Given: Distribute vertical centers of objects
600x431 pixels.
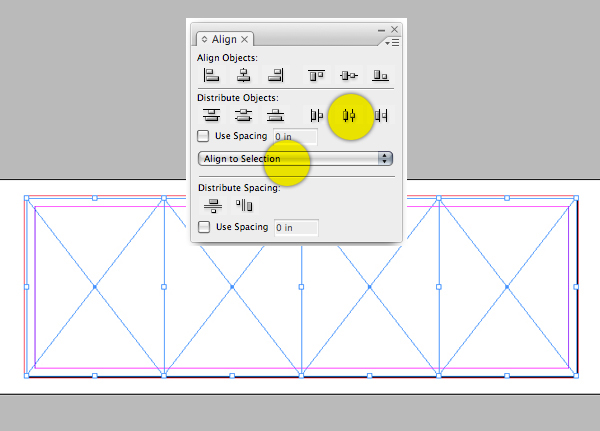Looking at the screenshot, I should (243, 115).
